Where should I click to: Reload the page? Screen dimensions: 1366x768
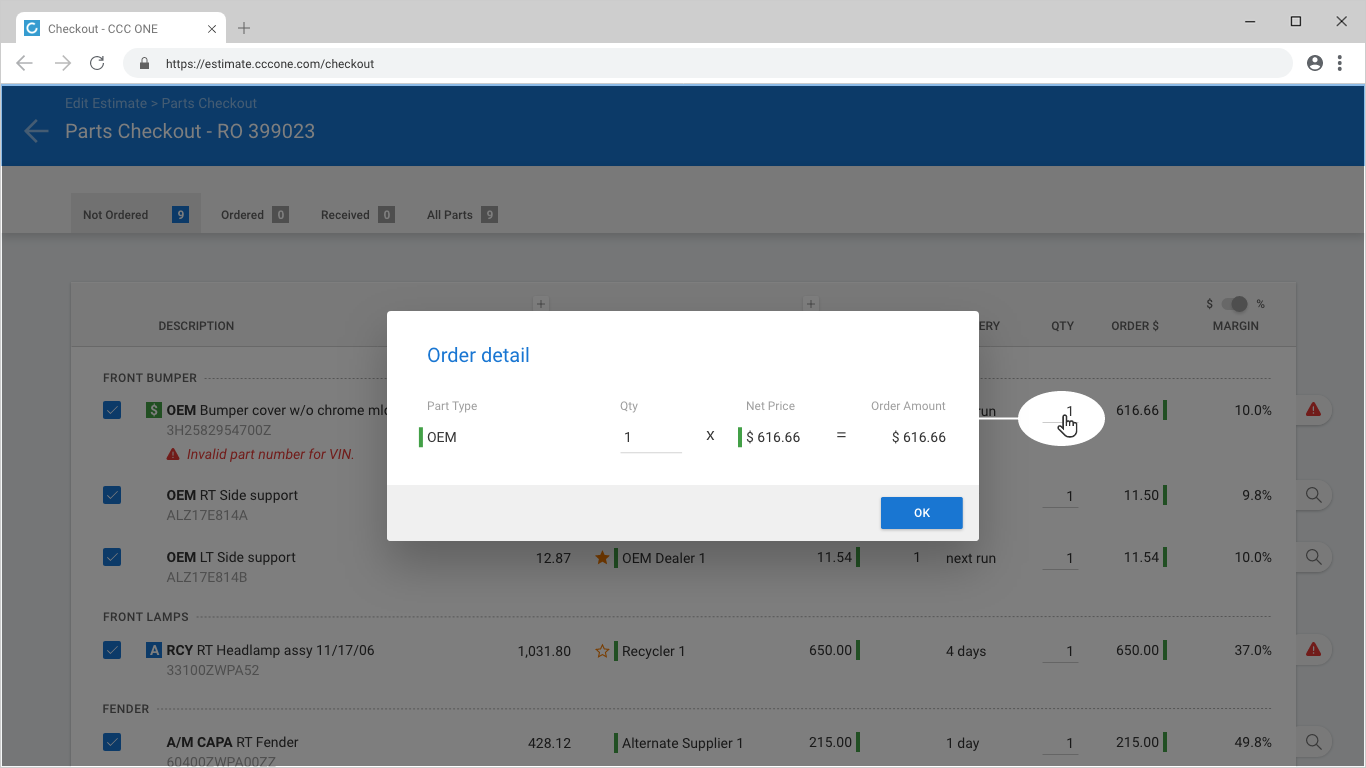click(97, 63)
